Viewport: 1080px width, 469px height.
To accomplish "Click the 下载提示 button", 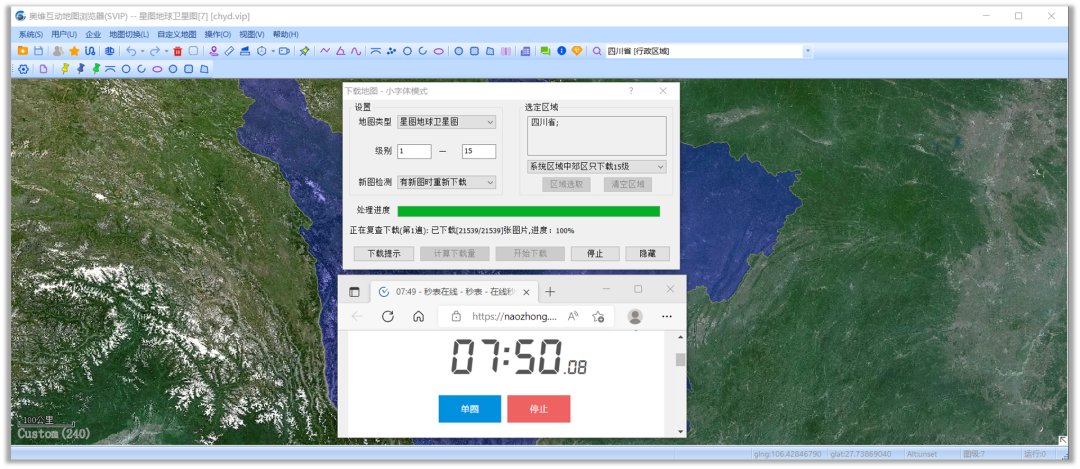I will [383, 254].
